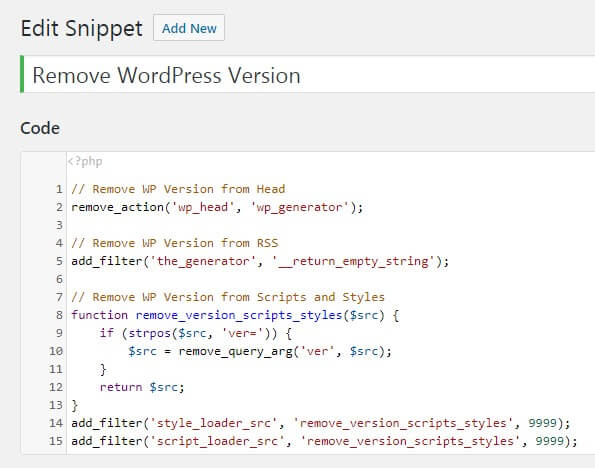Viewport: 595px width, 468px height.
Task: Click the Edit Snippet heading
Action: [x=82, y=28]
